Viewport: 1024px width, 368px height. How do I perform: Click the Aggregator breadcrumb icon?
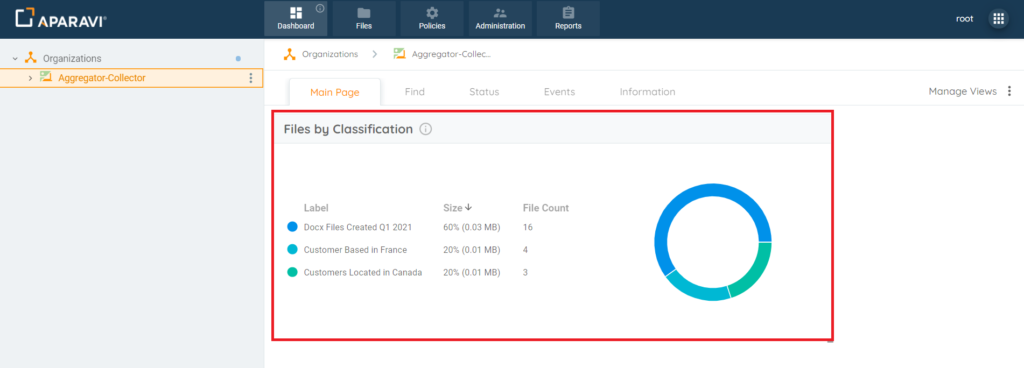click(x=400, y=54)
